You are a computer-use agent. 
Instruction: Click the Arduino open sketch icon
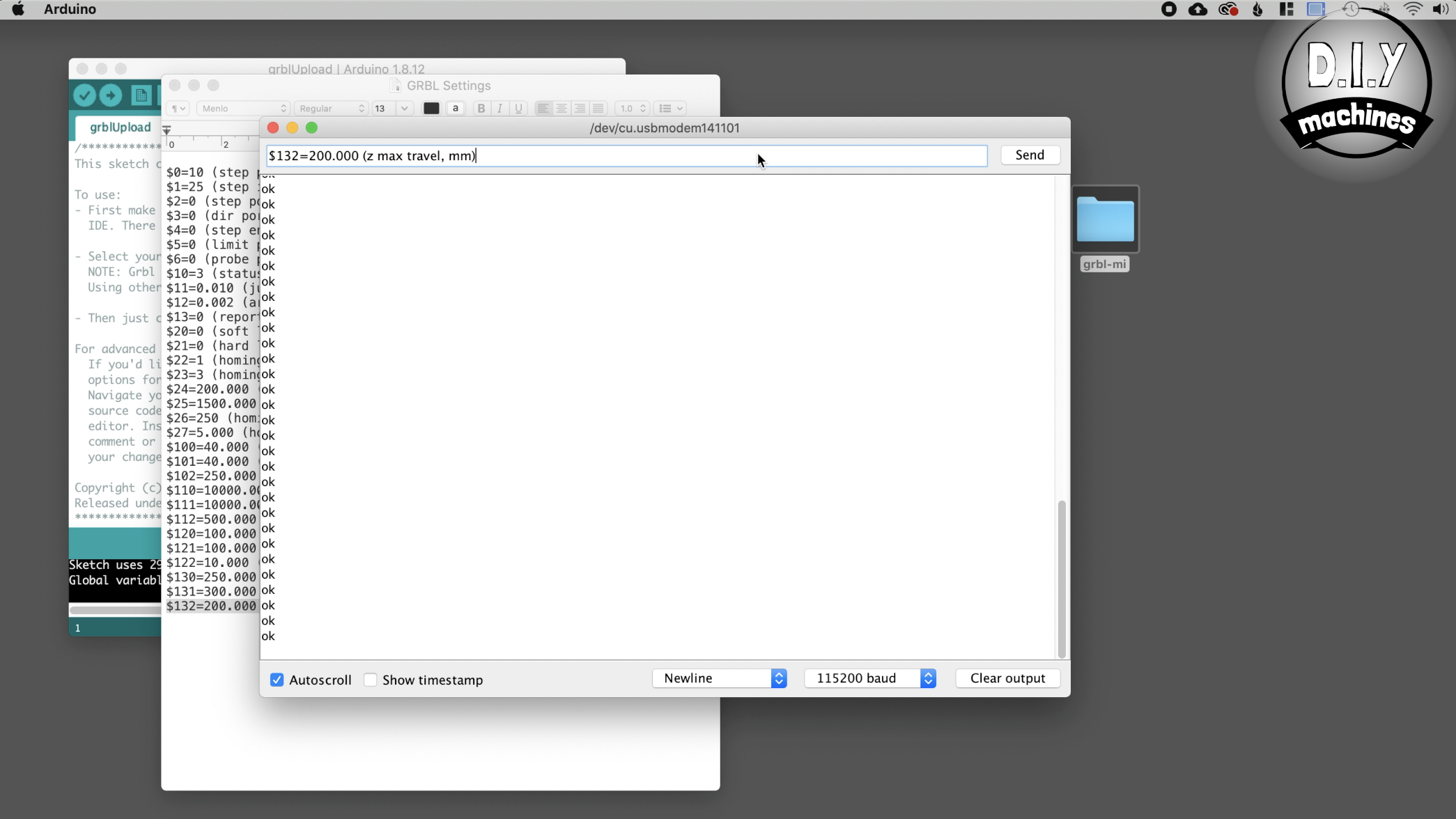(156, 95)
